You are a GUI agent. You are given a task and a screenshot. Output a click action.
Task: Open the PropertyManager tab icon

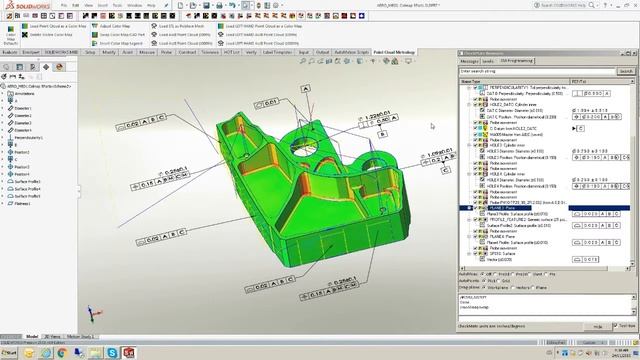(20, 67)
